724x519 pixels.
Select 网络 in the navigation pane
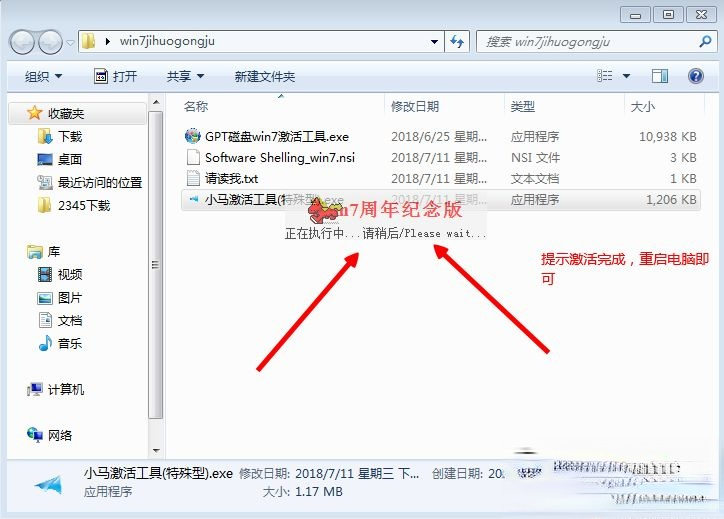[60, 435]
